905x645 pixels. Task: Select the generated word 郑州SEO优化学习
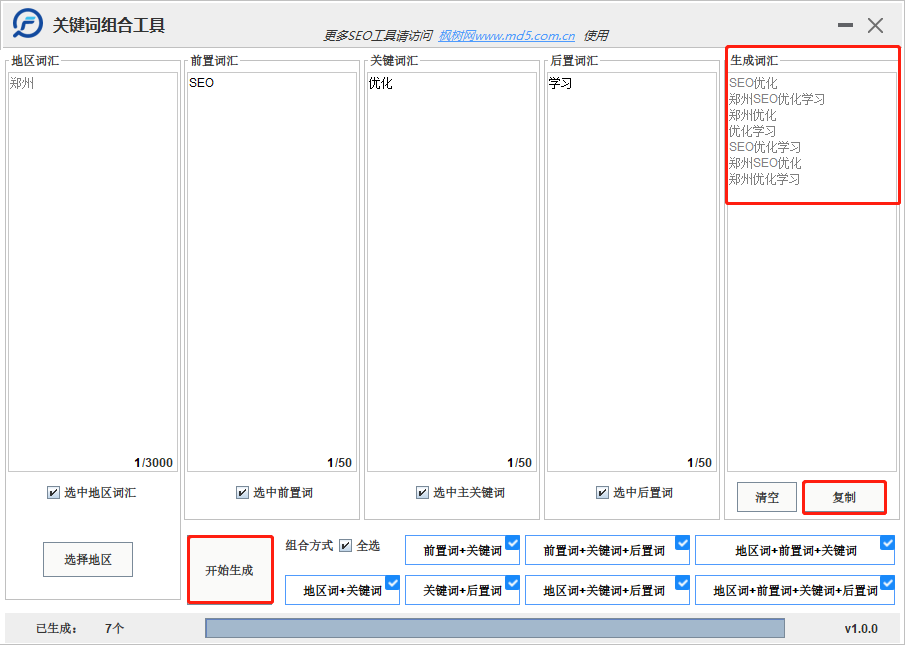[x=777, y=99]
